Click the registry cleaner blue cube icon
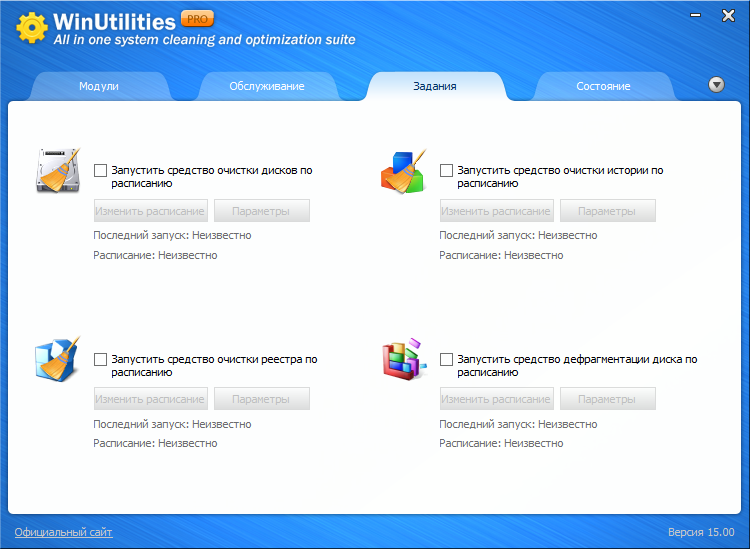The height and width of the screenshot is (549, 750). 57,359
